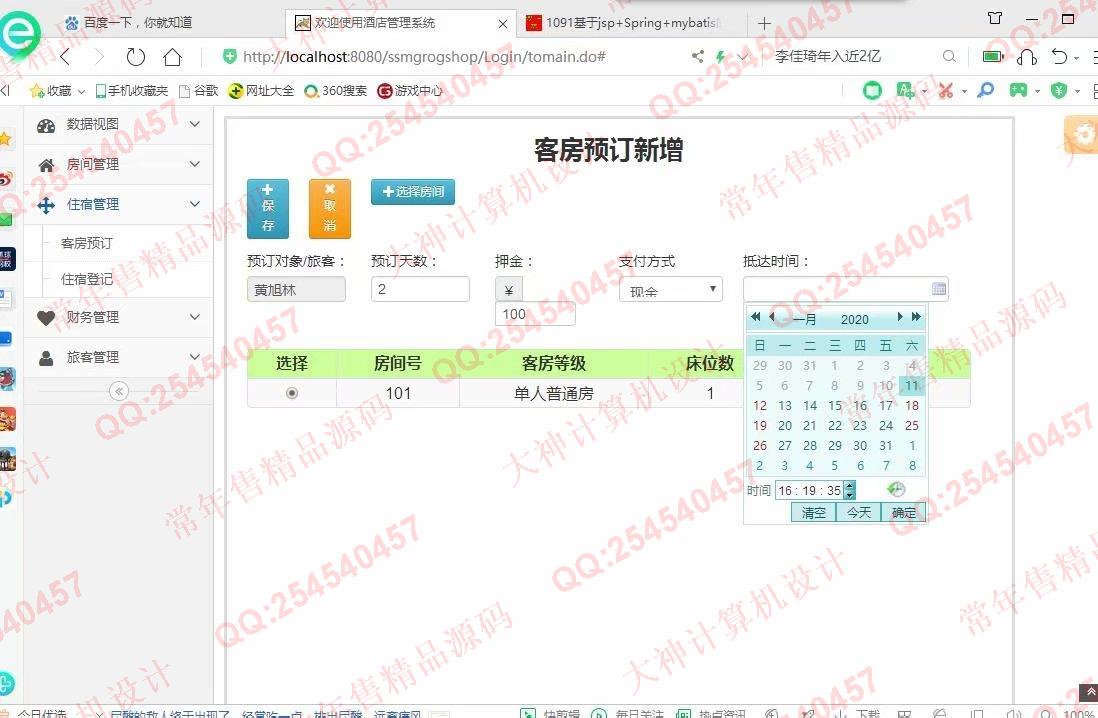Open the headphone icon in the toolbar
The width and height of the screenshot is (1098, 718).
[x=1027, y=57]
